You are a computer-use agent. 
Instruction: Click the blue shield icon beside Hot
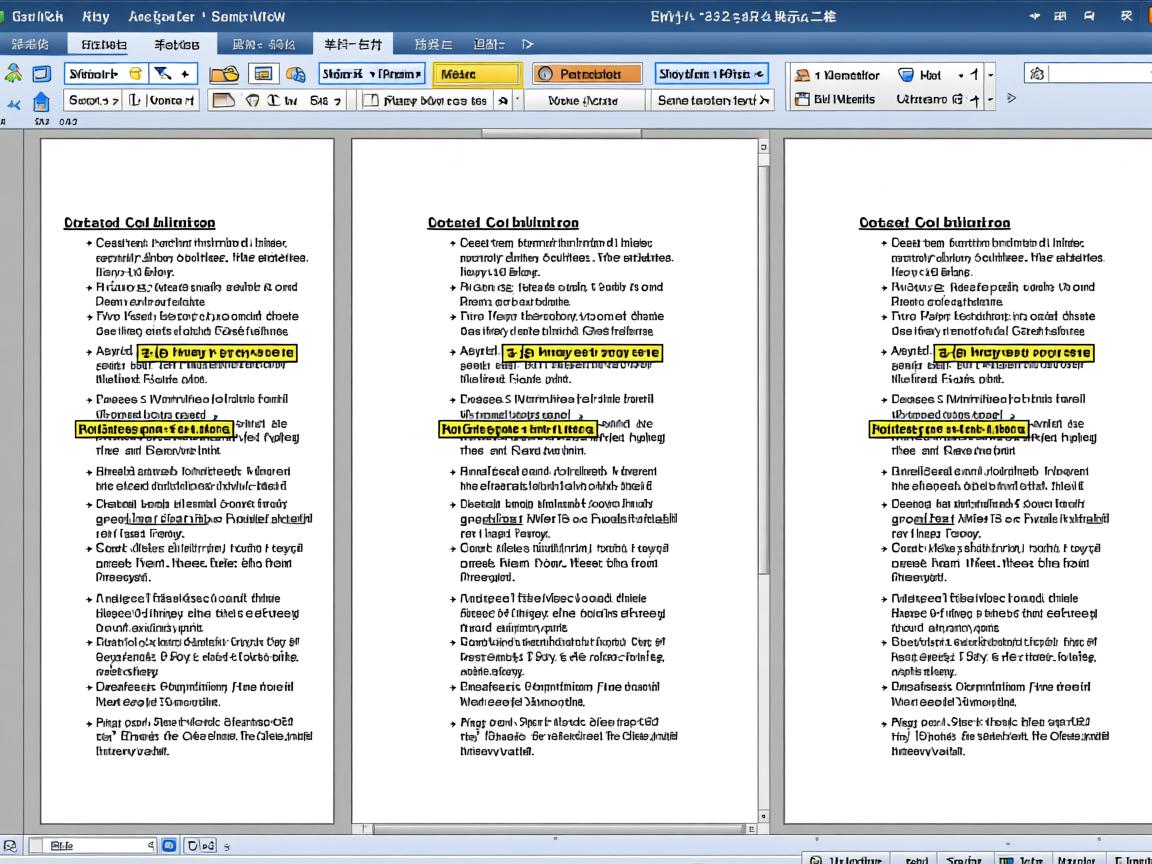click(x=906, y=75)
